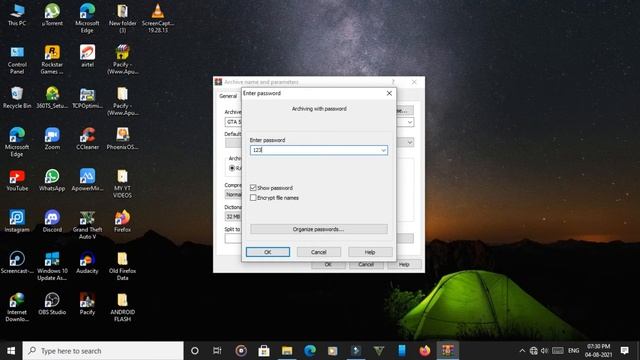
Task: Open Cortana circle on taskbar
Action: tap(195, 351)
